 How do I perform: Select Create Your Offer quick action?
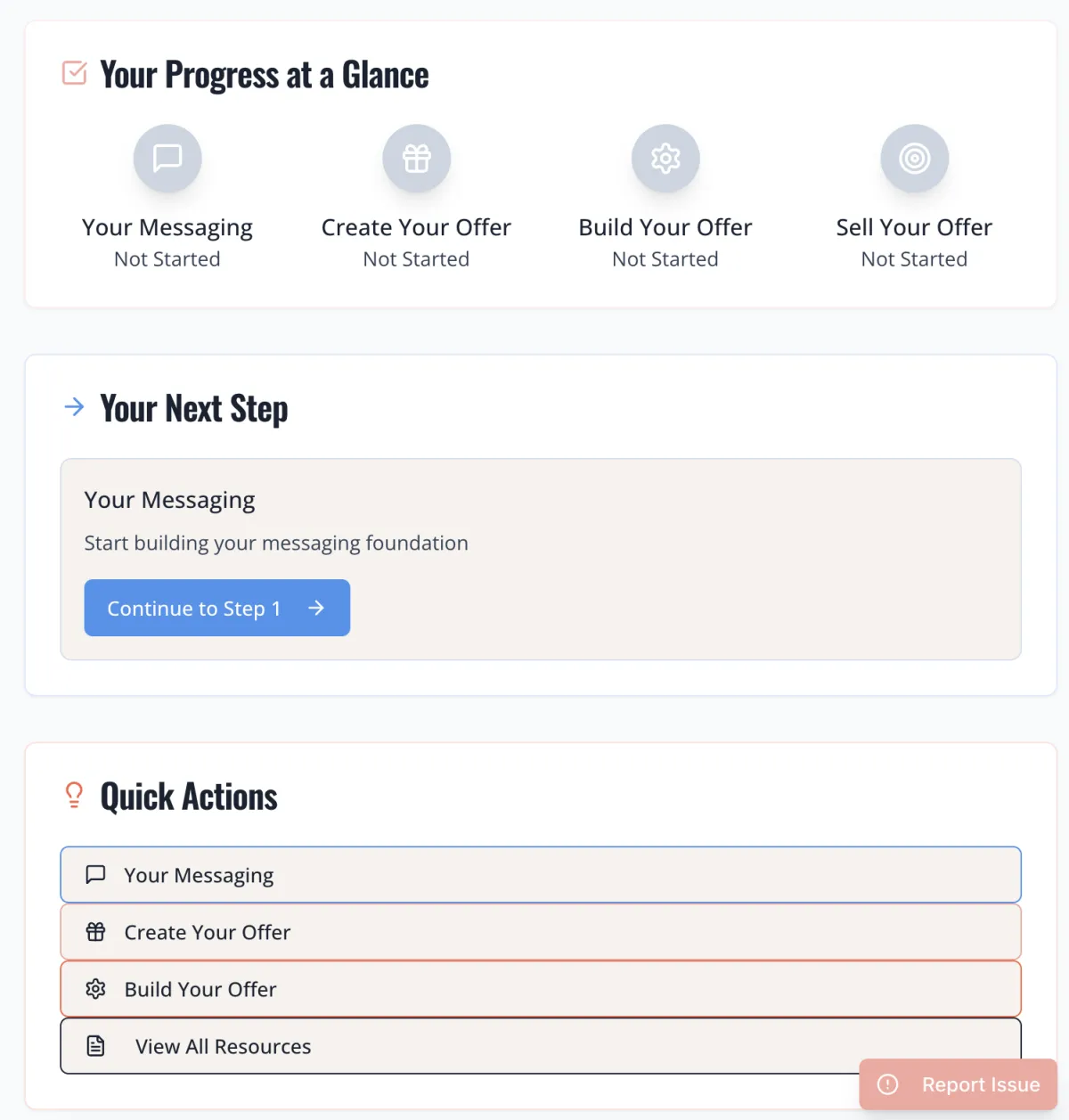(540, 932)
